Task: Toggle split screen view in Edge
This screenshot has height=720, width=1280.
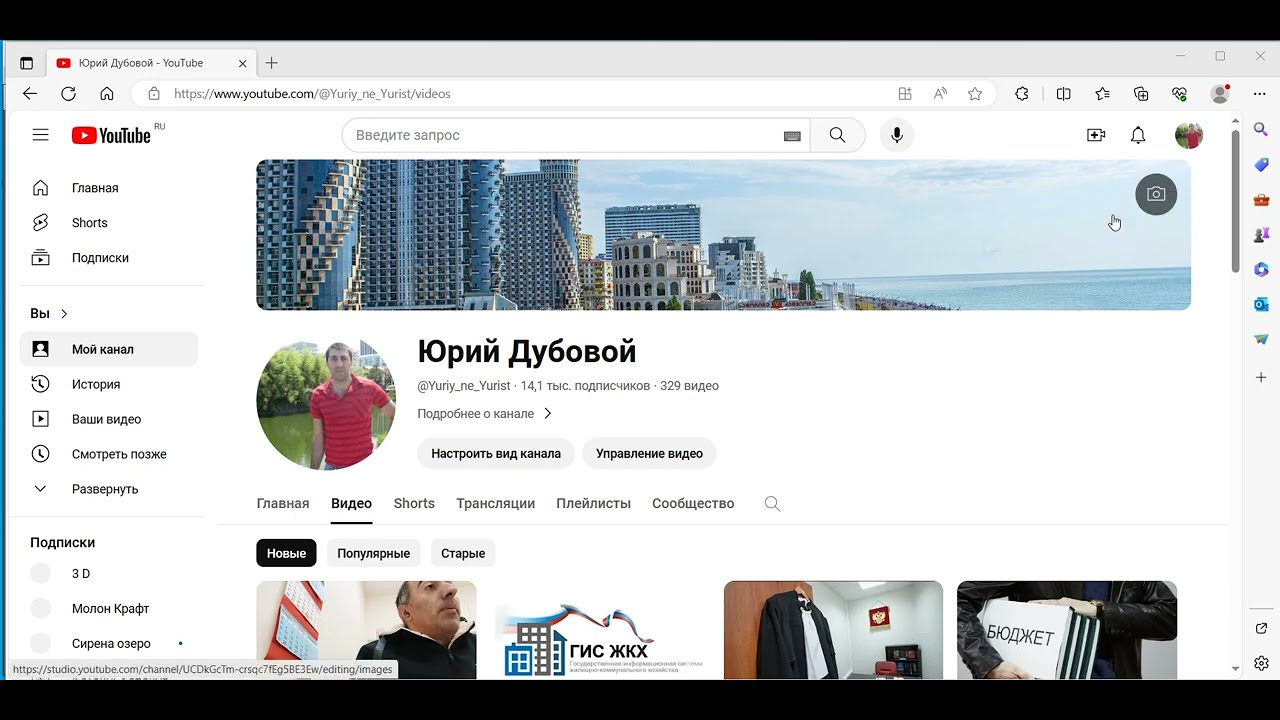Action: (1063, 94)
